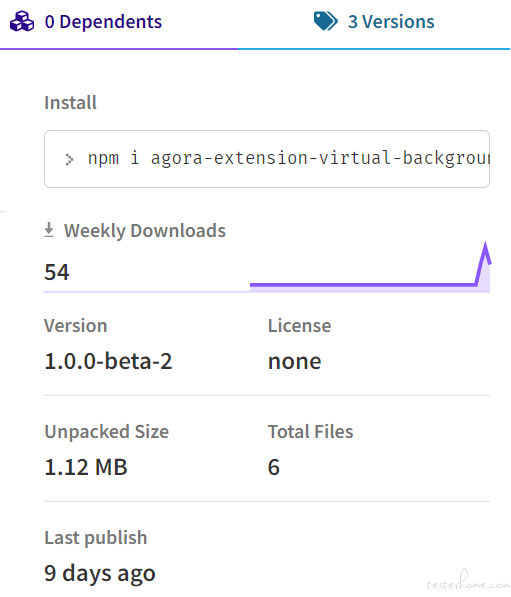This screenshot has height=597, width=511.
Task: Click the Versions tags icon
Action: [x=326, y=21]
